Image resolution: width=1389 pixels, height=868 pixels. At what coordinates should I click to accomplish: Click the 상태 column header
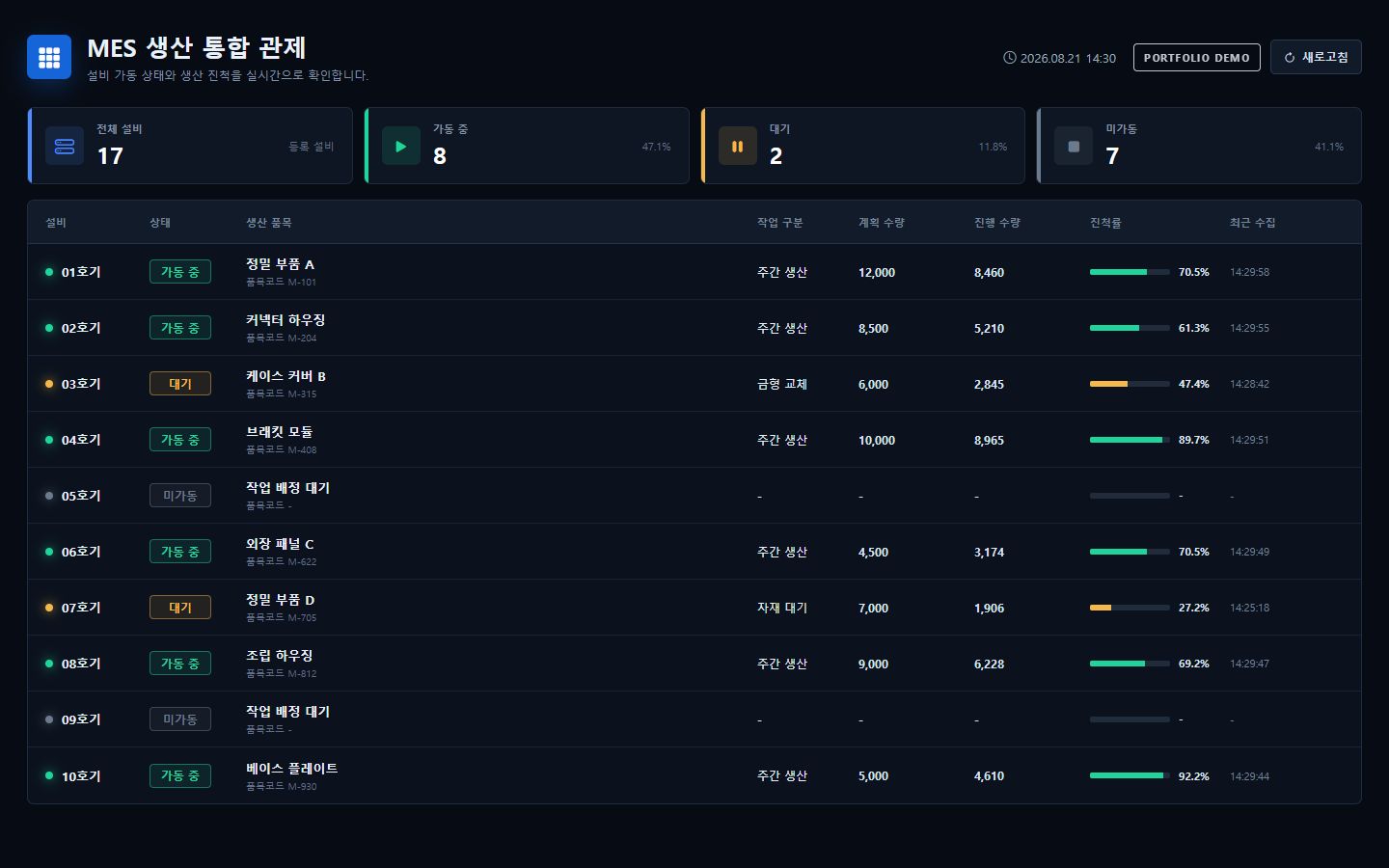160,223
